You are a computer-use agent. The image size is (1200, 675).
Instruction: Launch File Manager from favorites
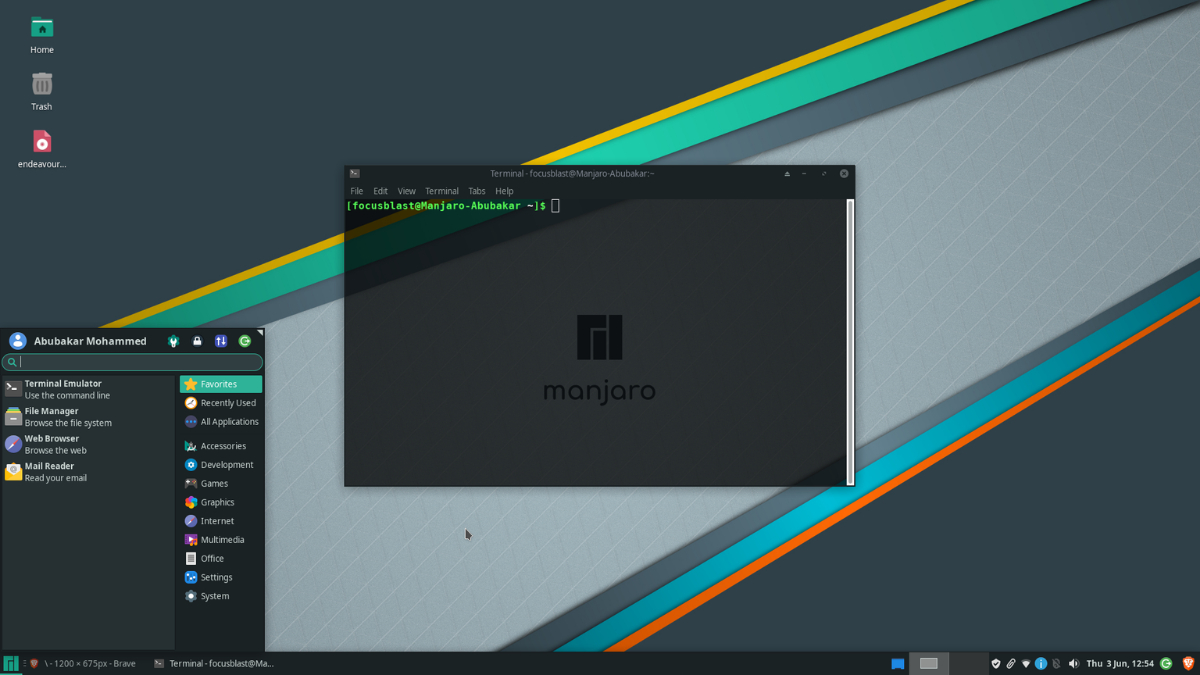coord(88,417)
